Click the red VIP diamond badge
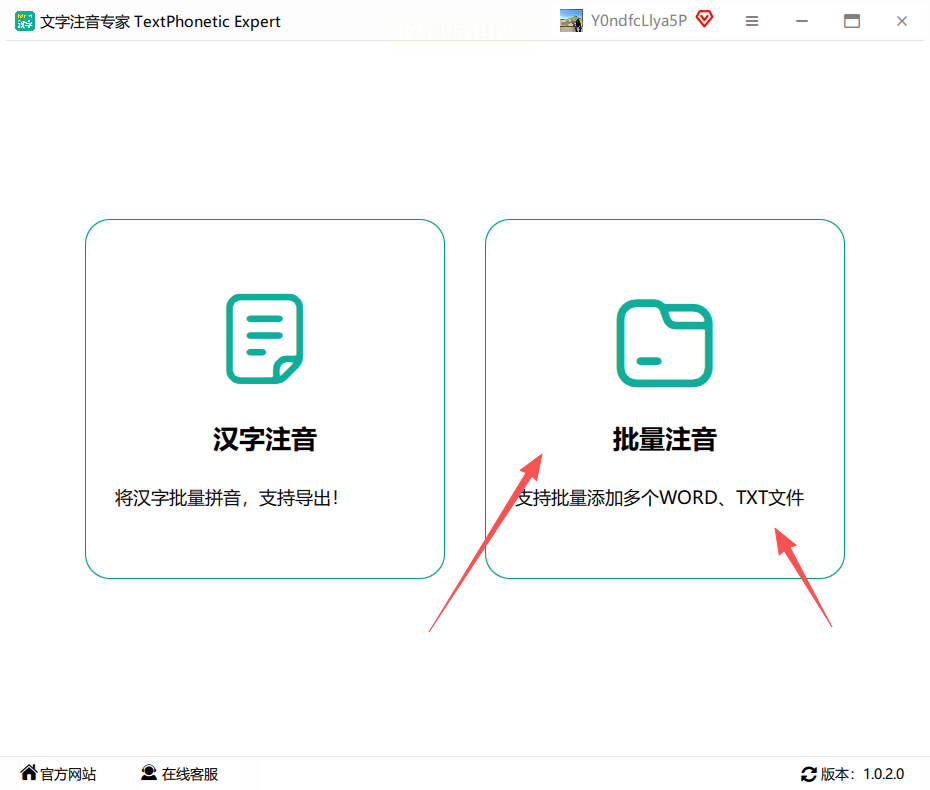This screenshot has height=790, width=930. (x=705, y=19)
